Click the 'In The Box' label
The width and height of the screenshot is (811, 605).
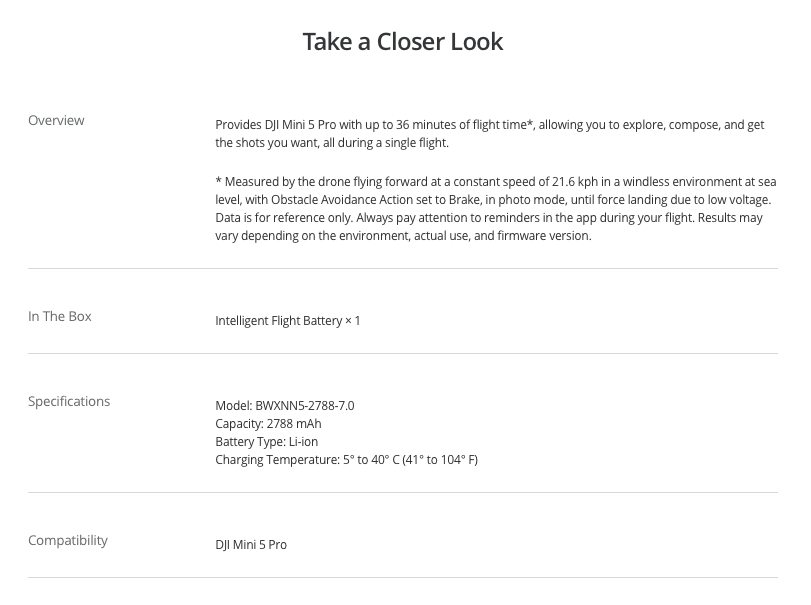click(x=59, y=316)
